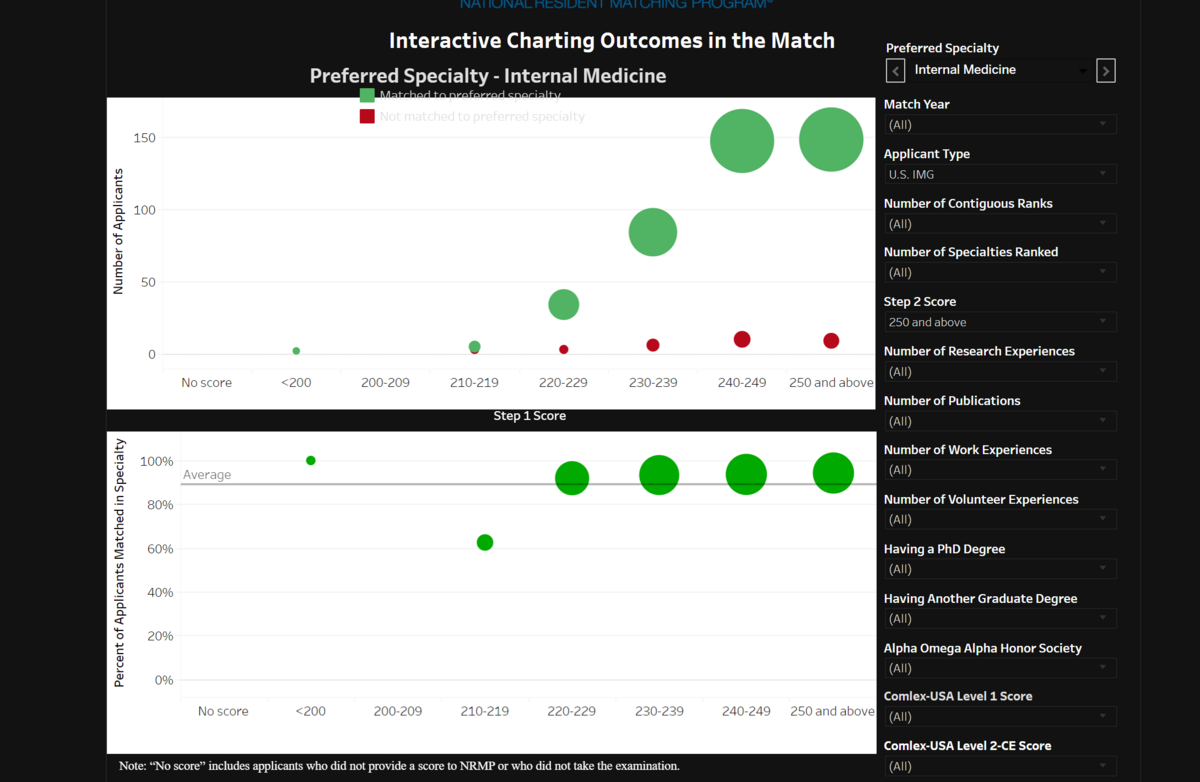Select the green matched bubble at 230-239
1200x782 pixels.
[x=653, y=232]
